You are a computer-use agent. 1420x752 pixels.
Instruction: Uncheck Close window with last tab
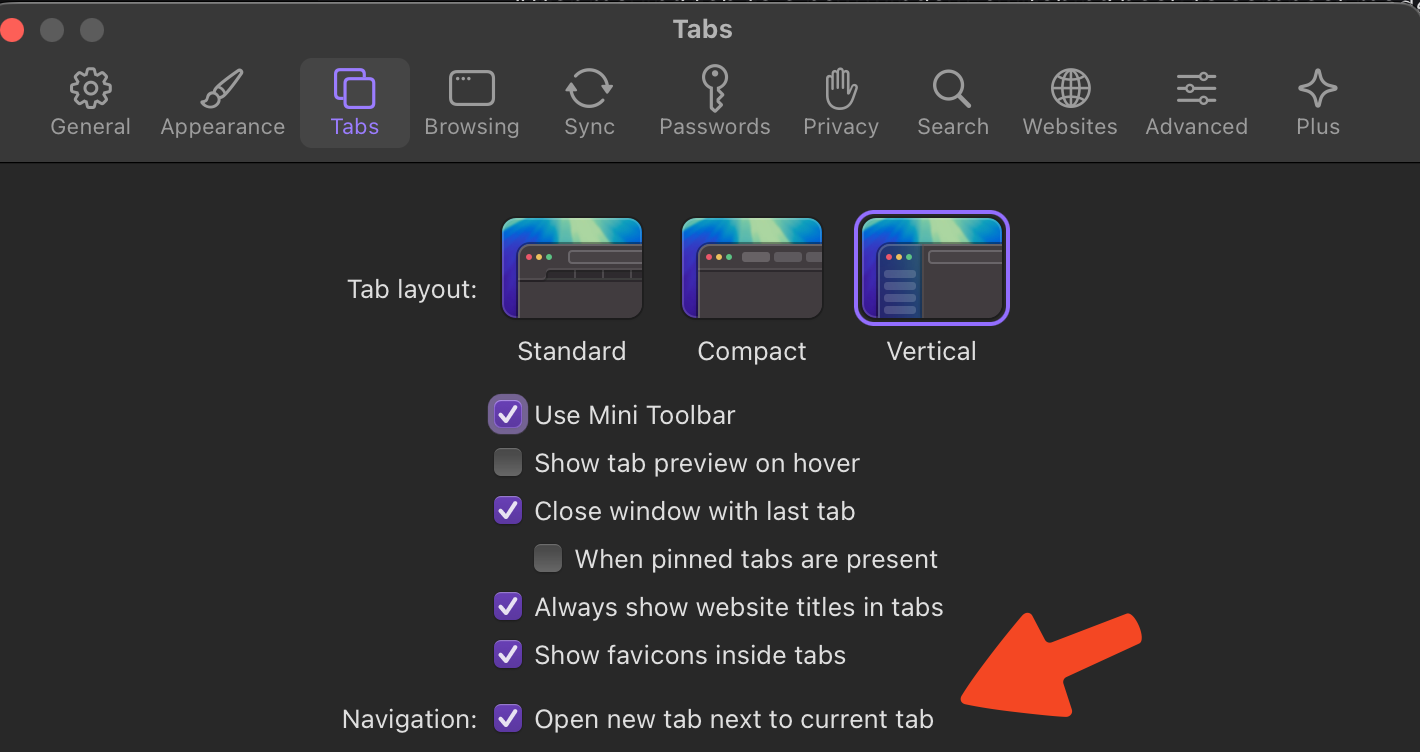(508, 511)
